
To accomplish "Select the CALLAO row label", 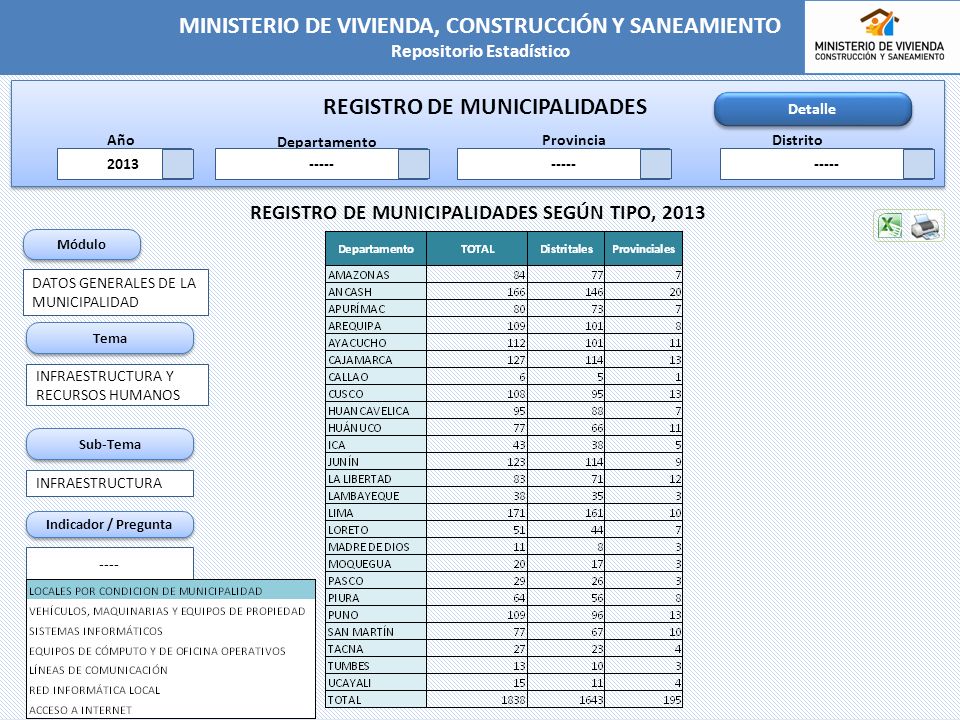I will click(348, 377).
